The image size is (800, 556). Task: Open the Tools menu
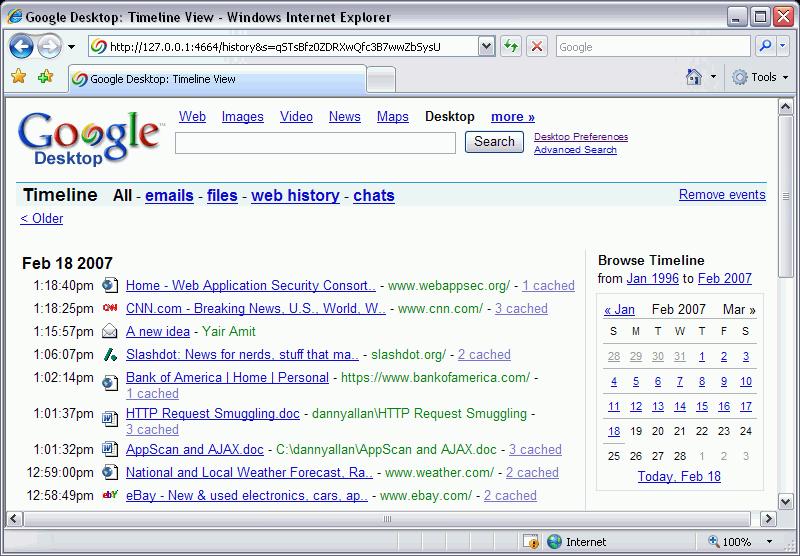point(760,77)
